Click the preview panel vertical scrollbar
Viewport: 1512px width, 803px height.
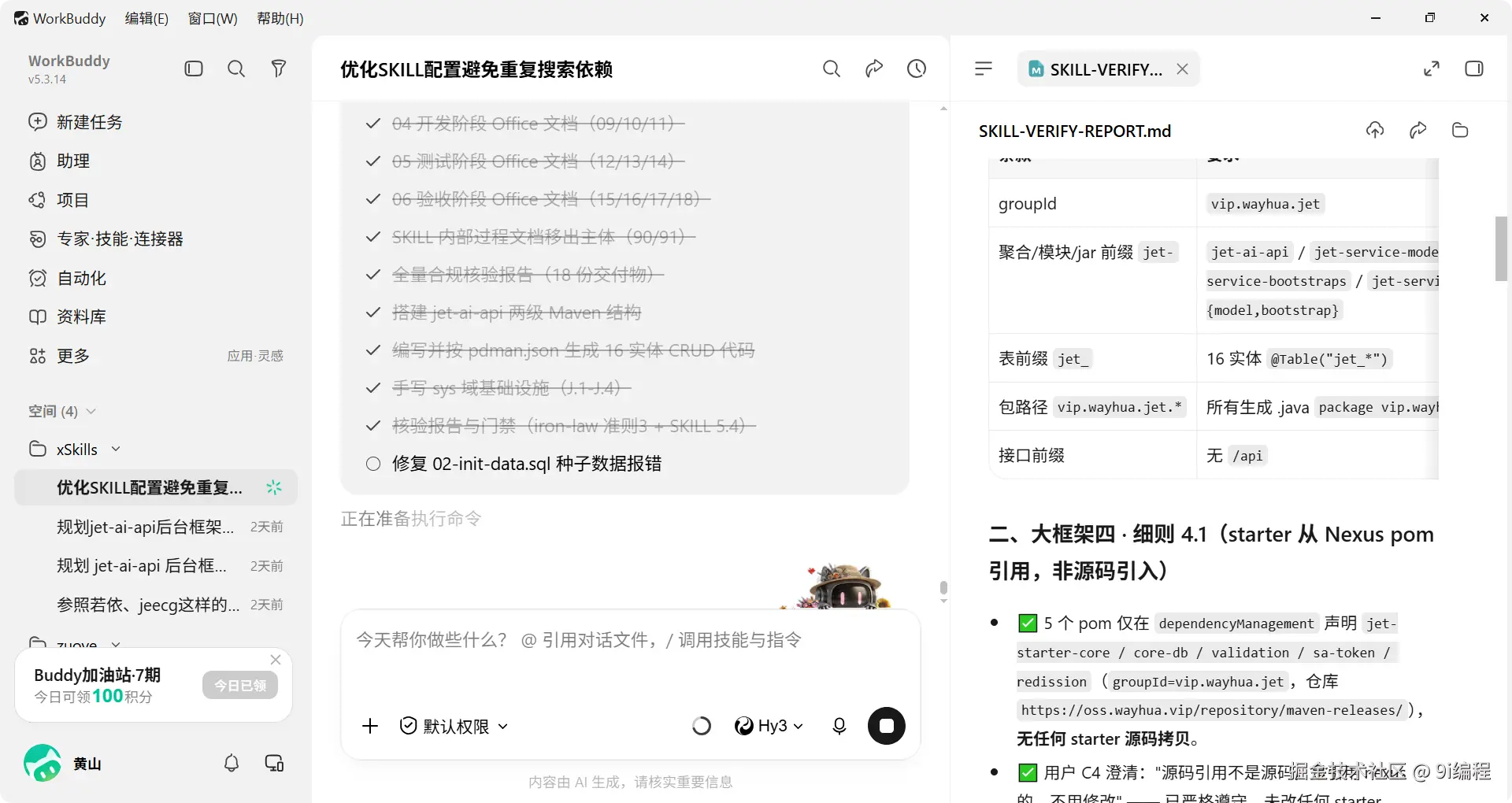pyautogui.click(x=1502, y=249)
